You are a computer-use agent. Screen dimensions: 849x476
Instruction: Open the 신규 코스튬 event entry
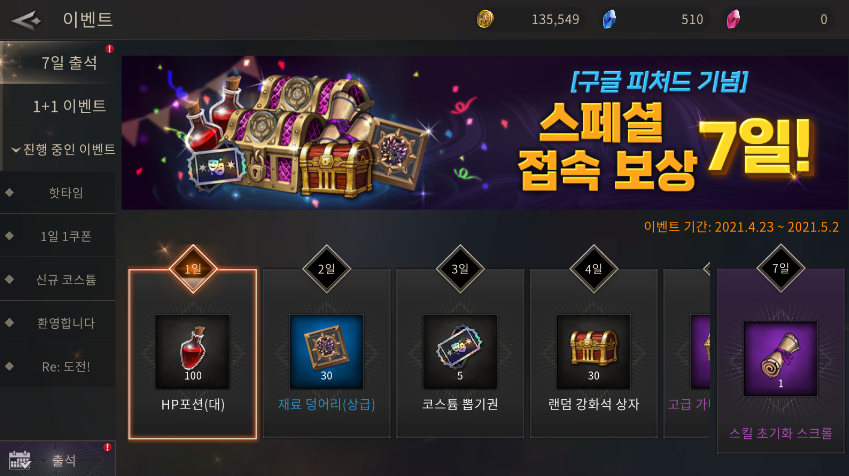pos(58,279)
